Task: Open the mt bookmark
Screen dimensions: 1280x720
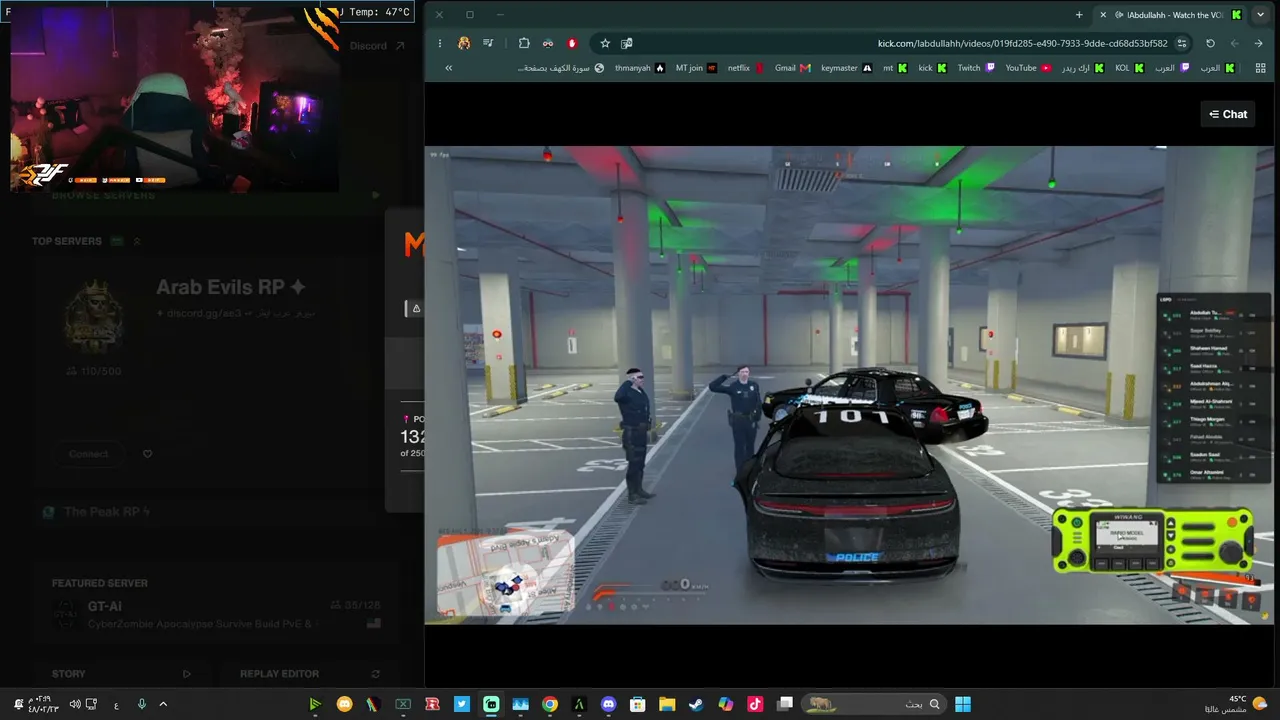Action: tap(895, 68)
